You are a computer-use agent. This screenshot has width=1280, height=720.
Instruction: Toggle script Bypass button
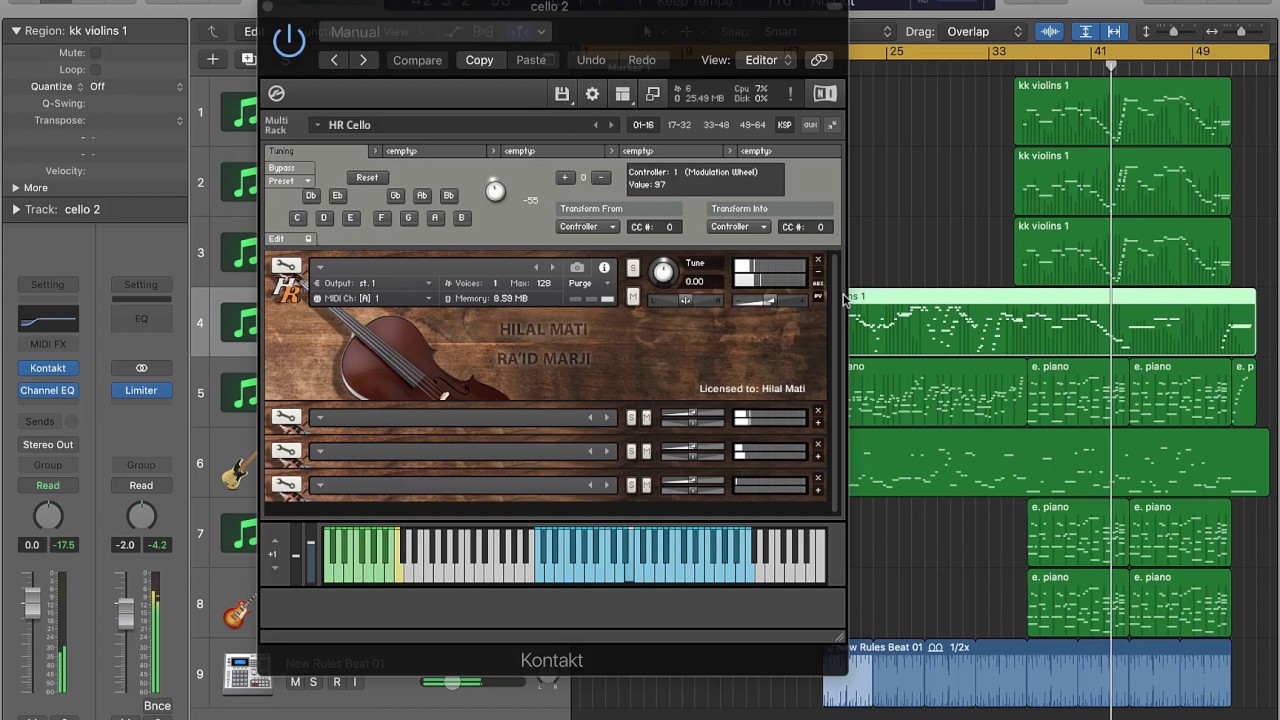(x=290, y=168)
